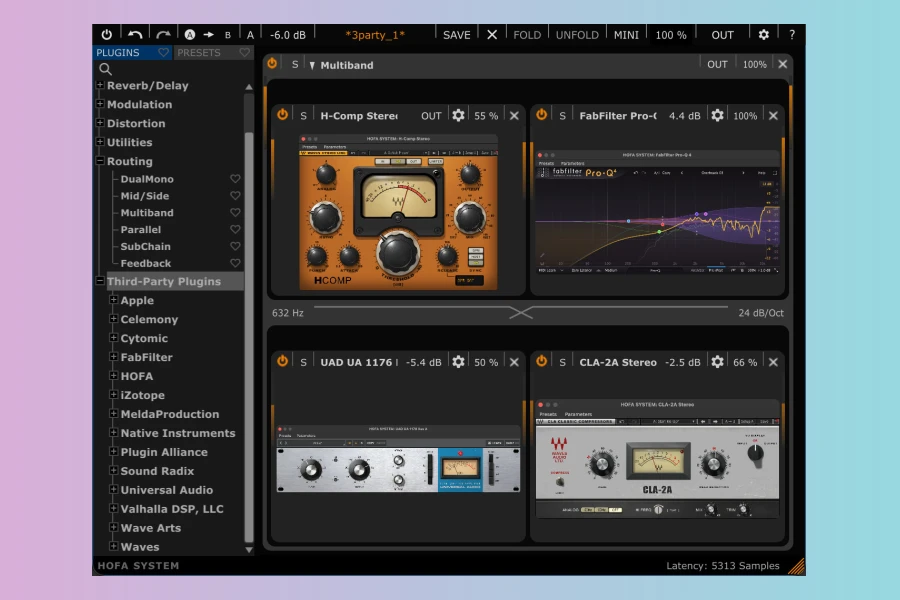The width and height of the screenshot is (900, 600).
Task: Switch to B comparison state
Action: pyautogui.click(x=228, y=35)
